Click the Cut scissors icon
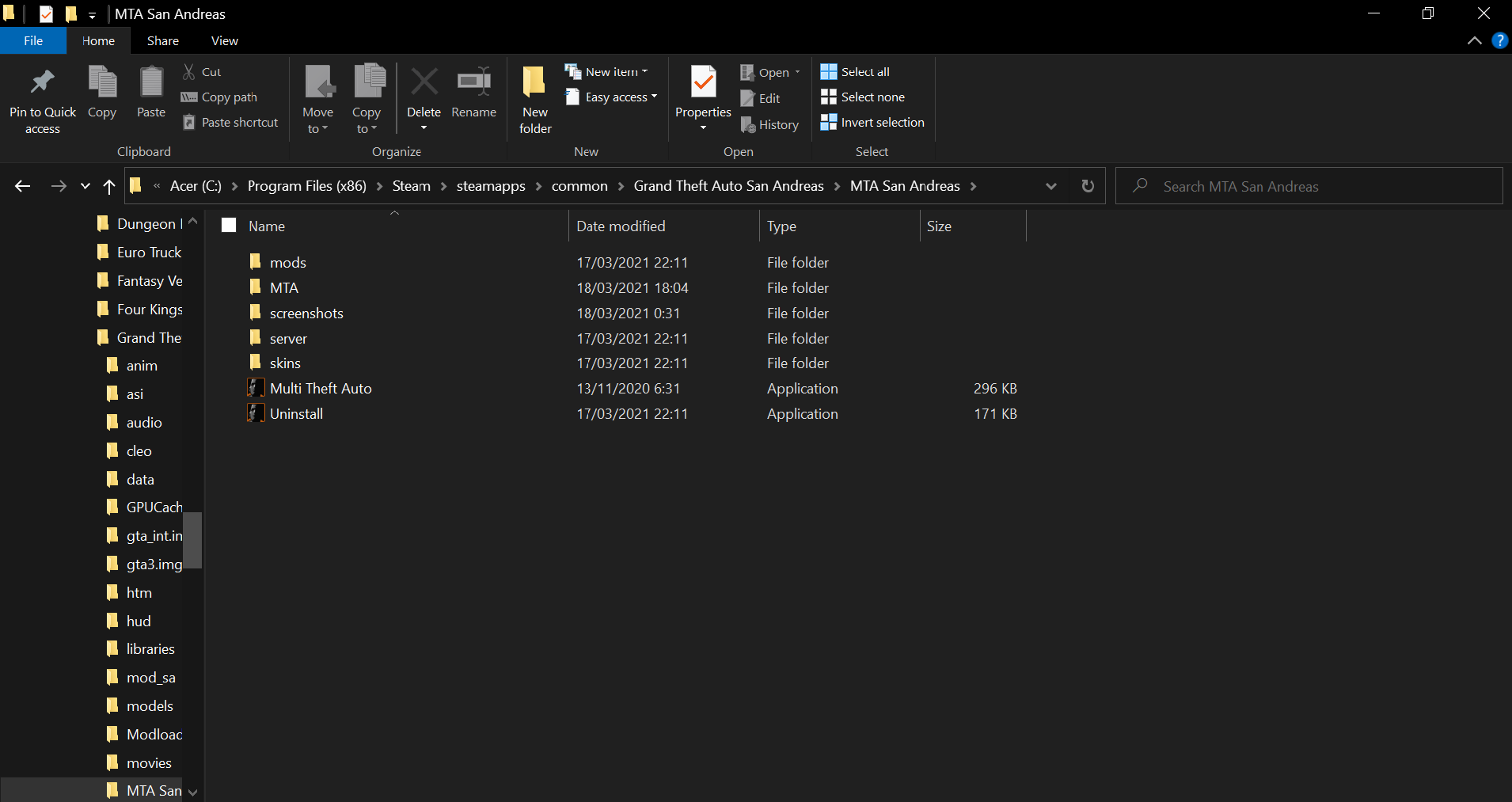The image size is (1512, 802). tap(189, 72)
